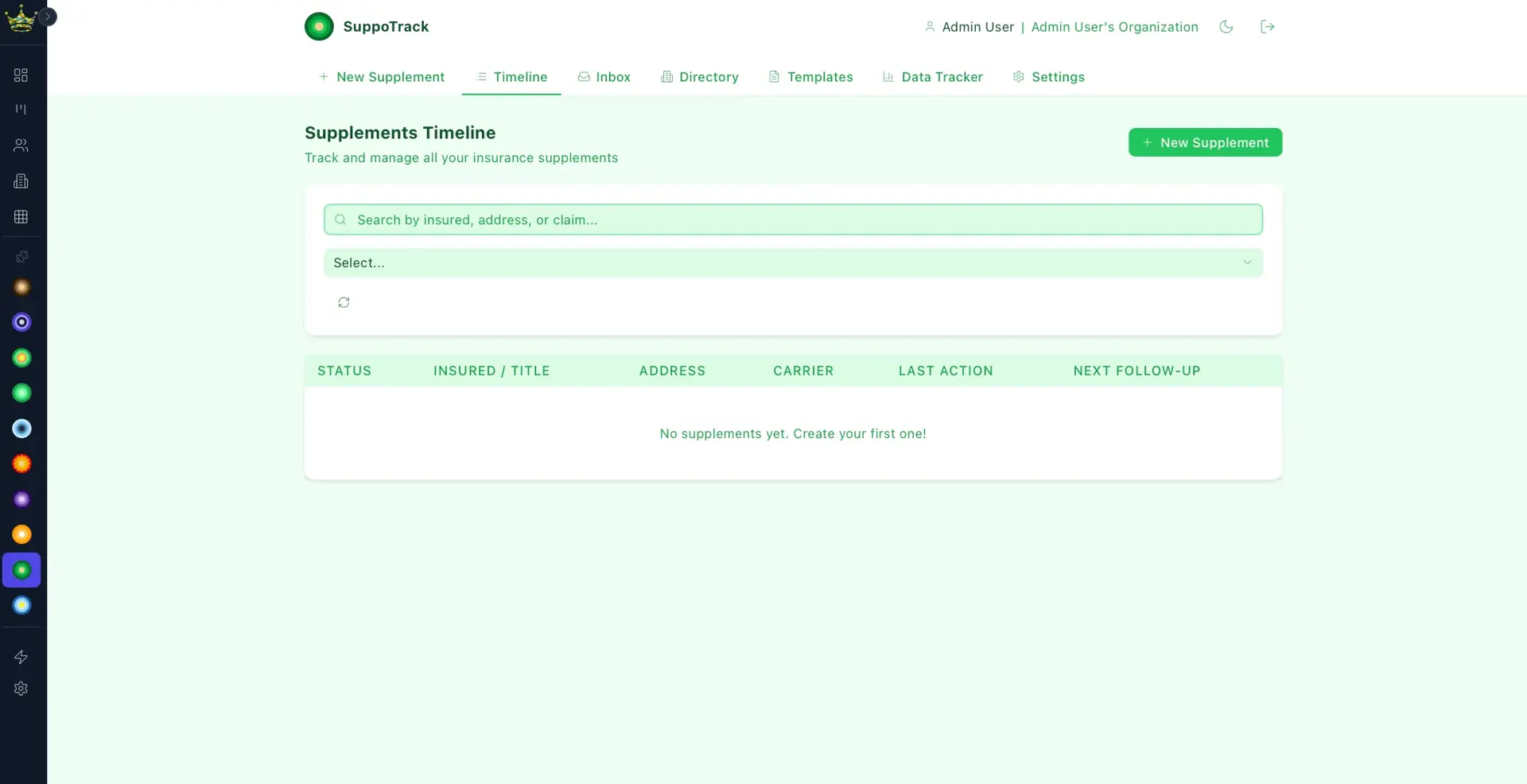Focus the search by insured field
This screenshot has width=1527, height=784.
(x=793, y=219)
